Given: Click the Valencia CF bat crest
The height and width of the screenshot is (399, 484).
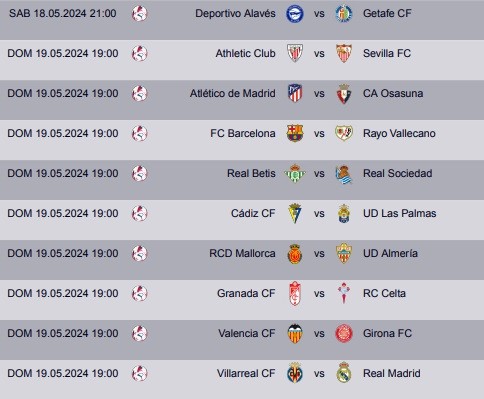Looking at the screenshot, I should tap(295, 333).
